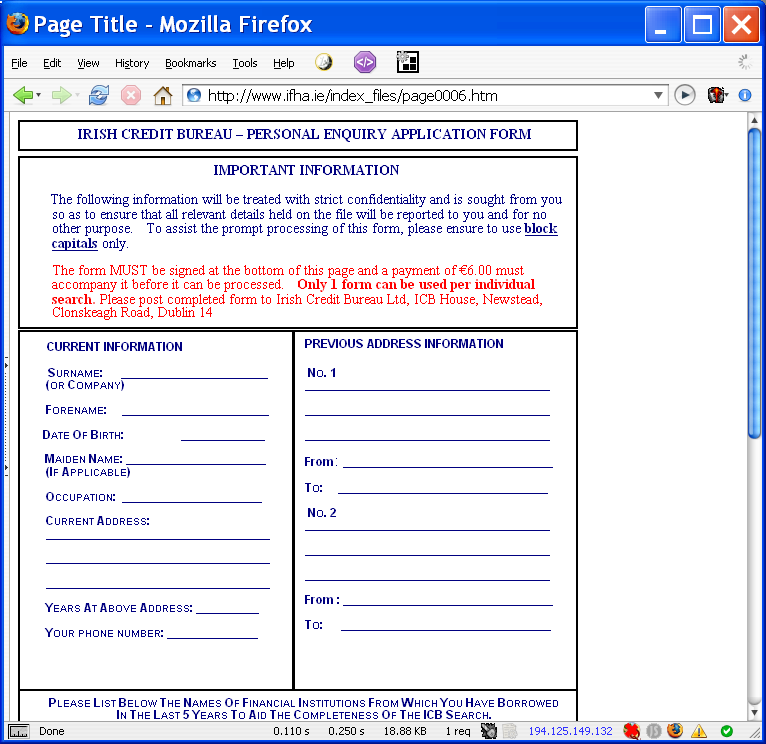Open the Forward button history dropdown arrow

point(77,95)
